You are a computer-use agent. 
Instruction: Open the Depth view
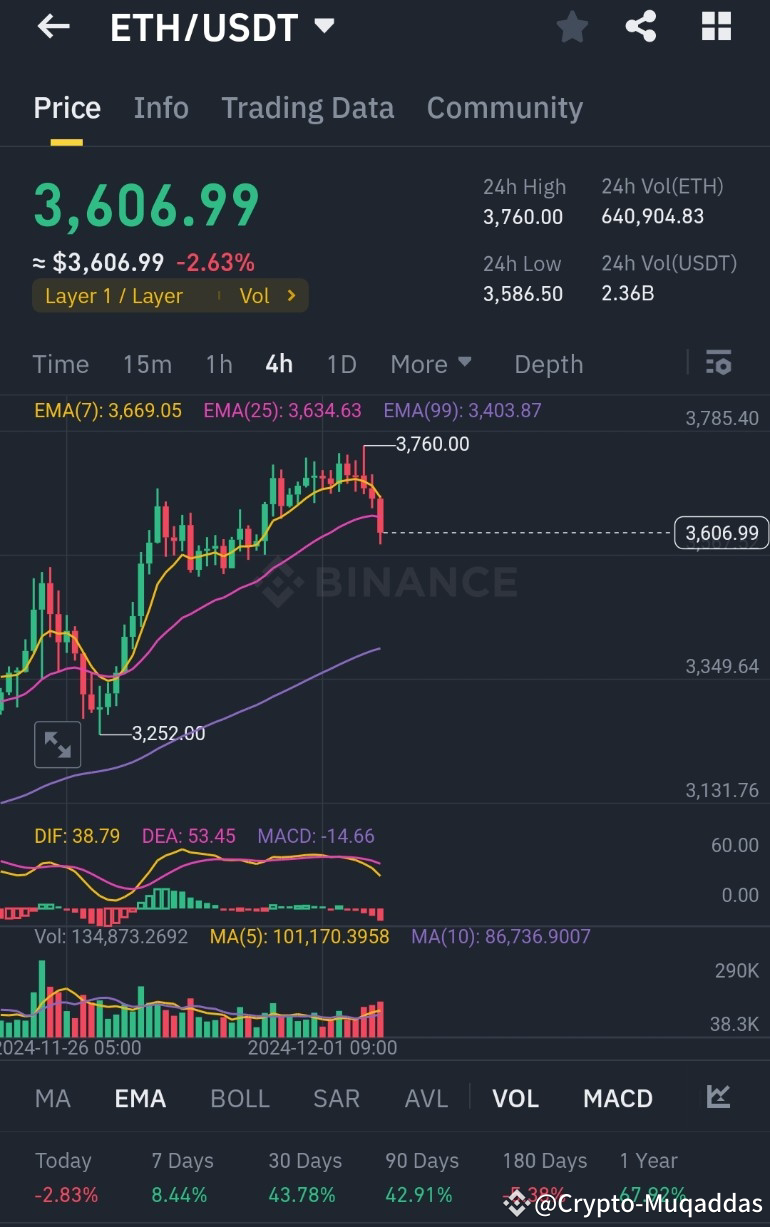[x=548, y=363]
